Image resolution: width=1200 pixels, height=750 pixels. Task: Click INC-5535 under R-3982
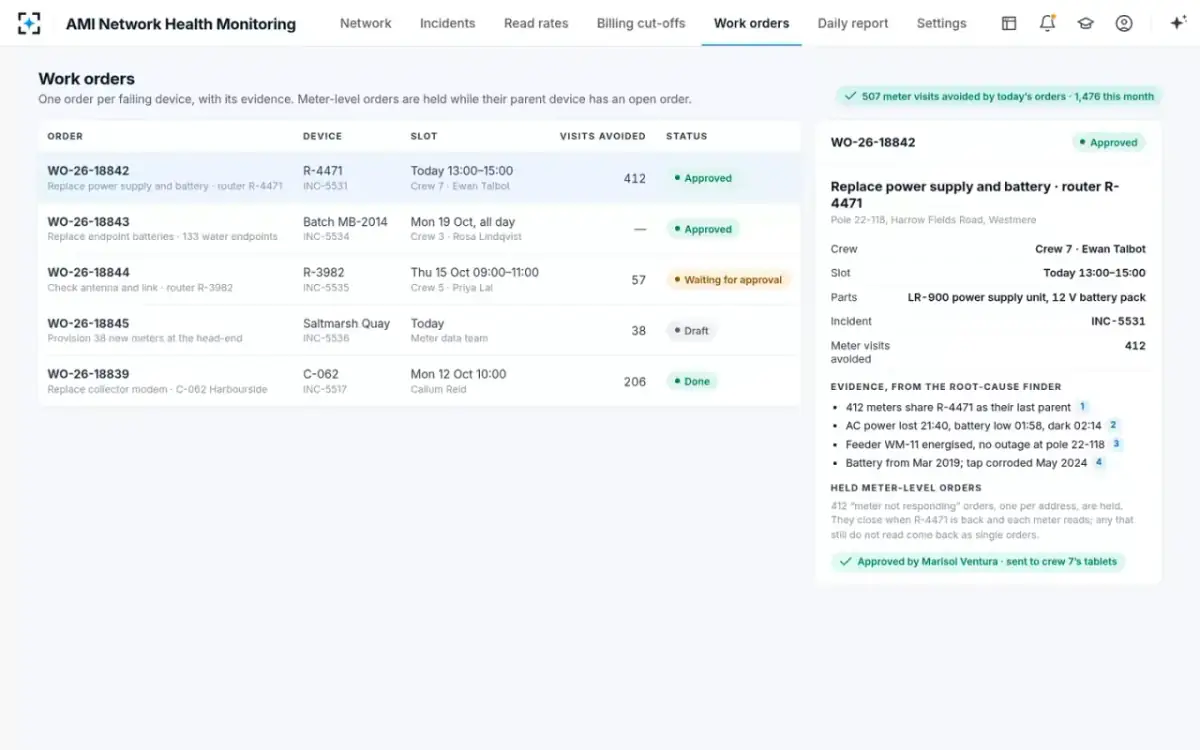point(326,288)
